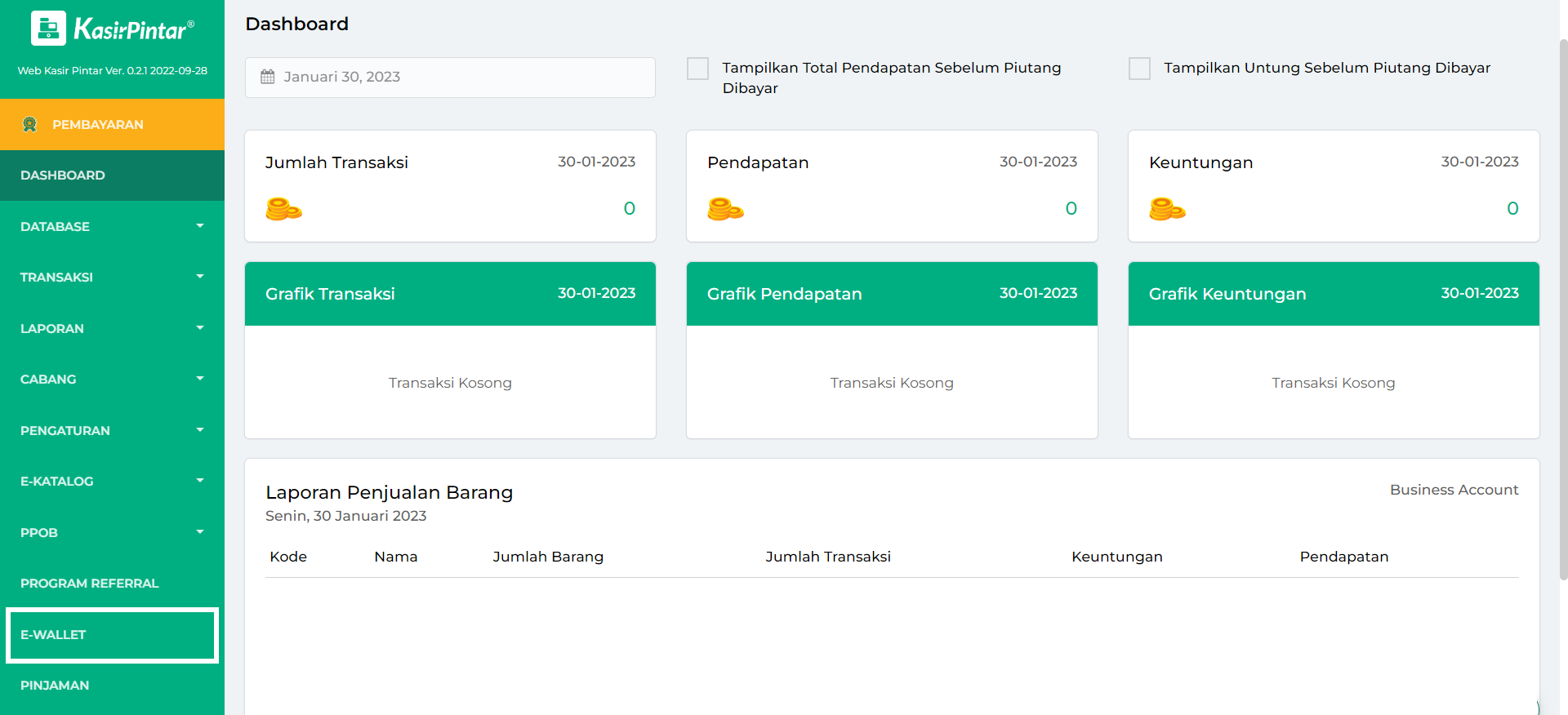Click the Grafik Transaksi card header
The height and width of the screenshot is (715, 1568).
[x=450, y=294]
